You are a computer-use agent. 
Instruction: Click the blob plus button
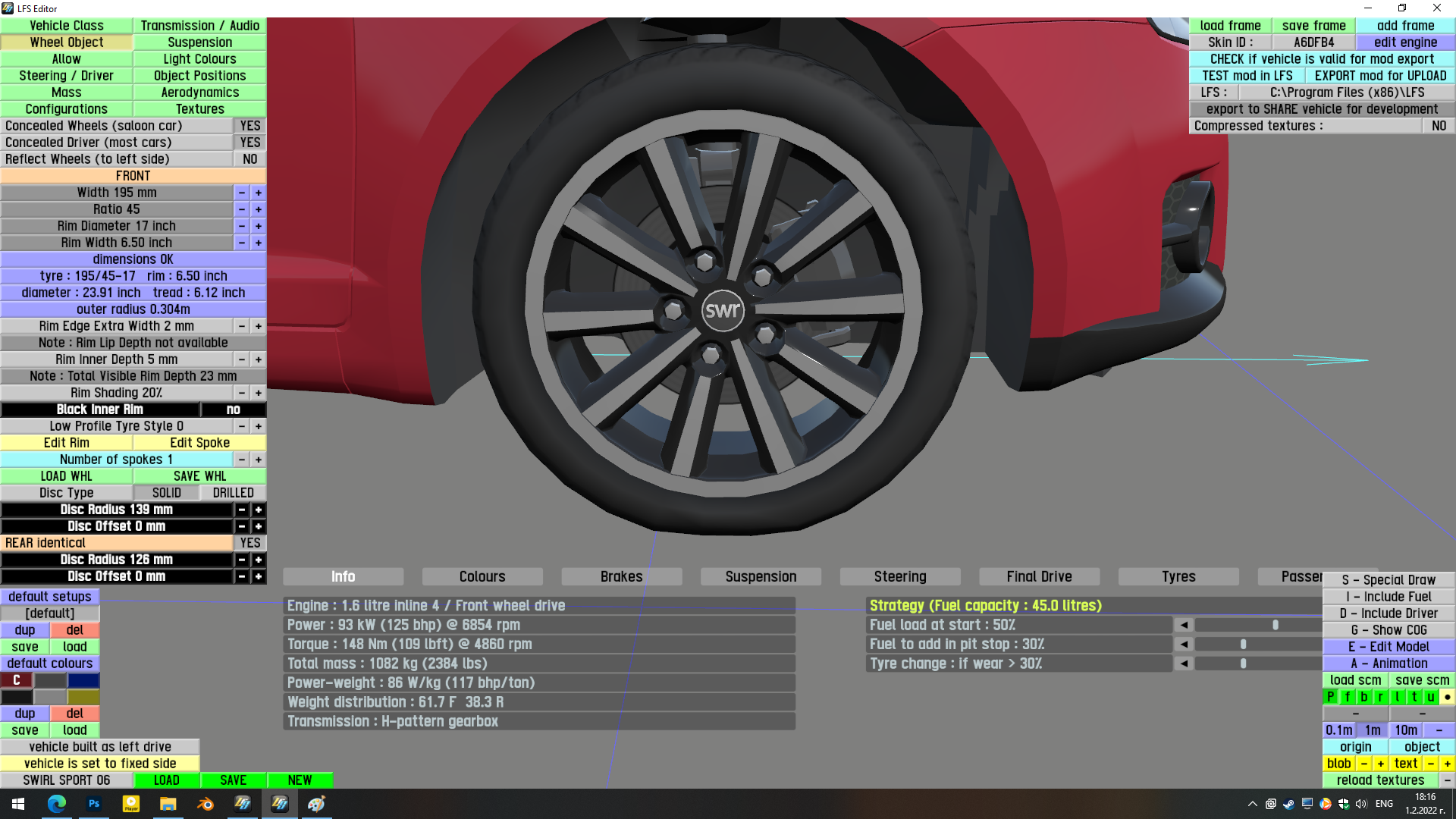1380,764
